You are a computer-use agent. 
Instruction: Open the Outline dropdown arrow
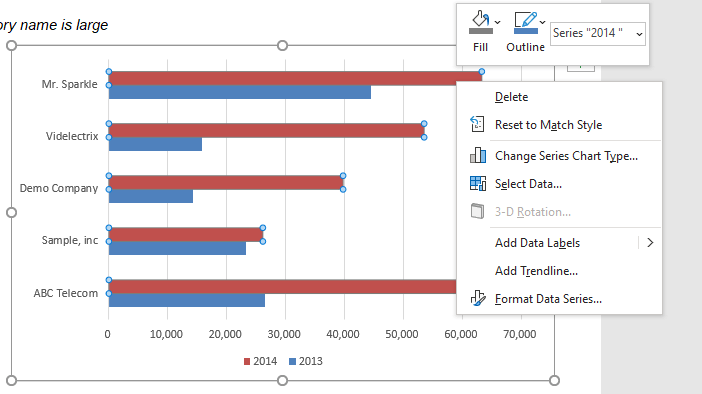point(542,22)
